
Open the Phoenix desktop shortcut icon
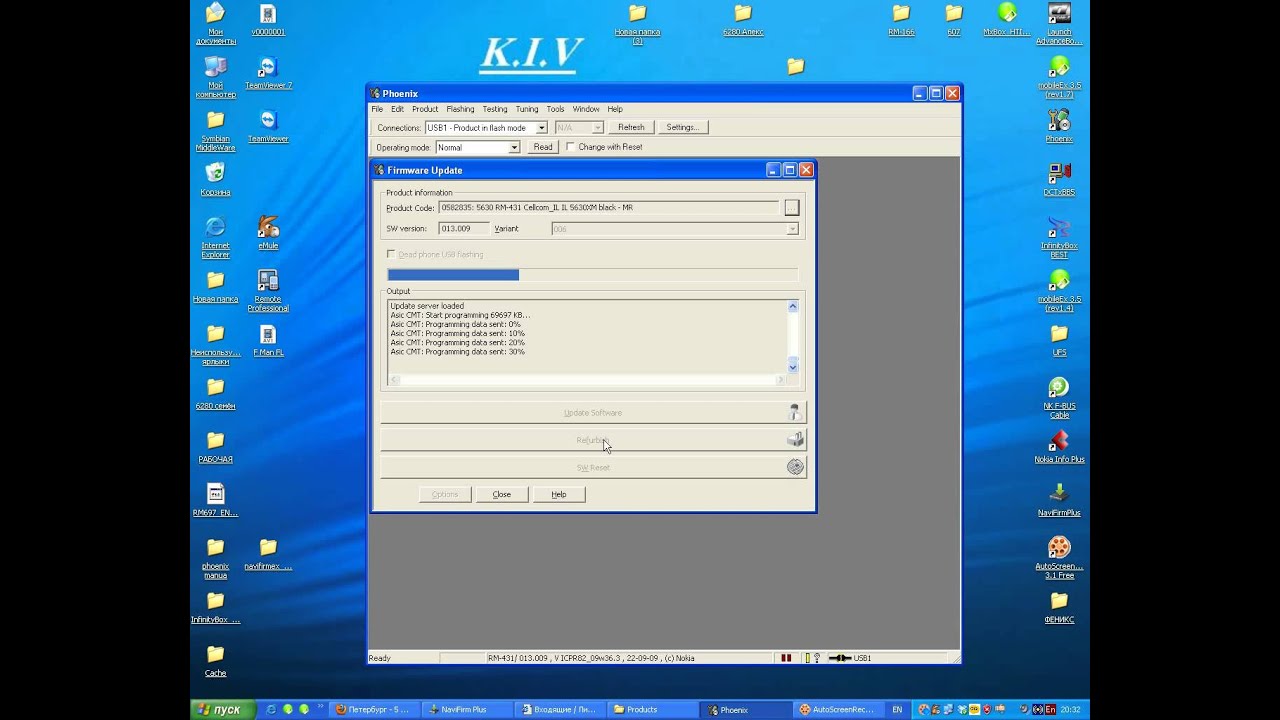pos(1059,126)
